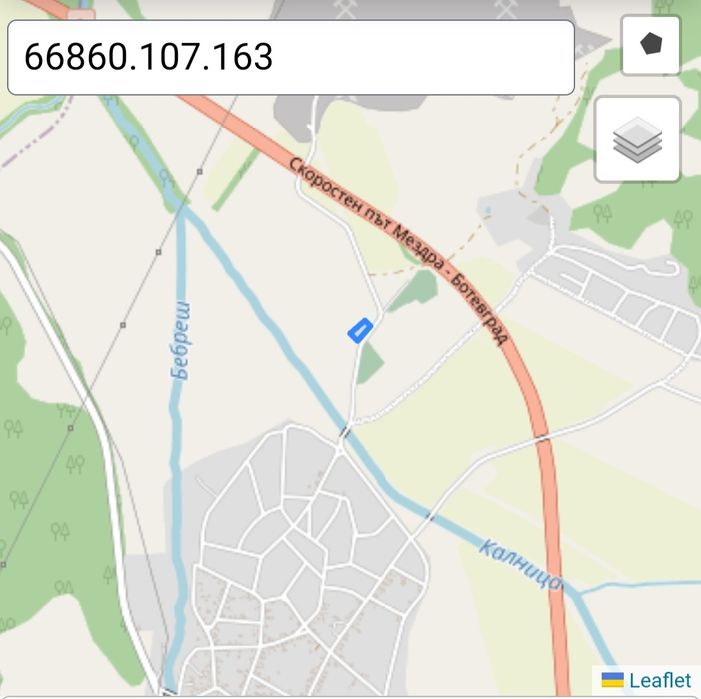Open the stacked map layers control
The height and width of the screenshot is (699, 701).
tap(638, 139)
